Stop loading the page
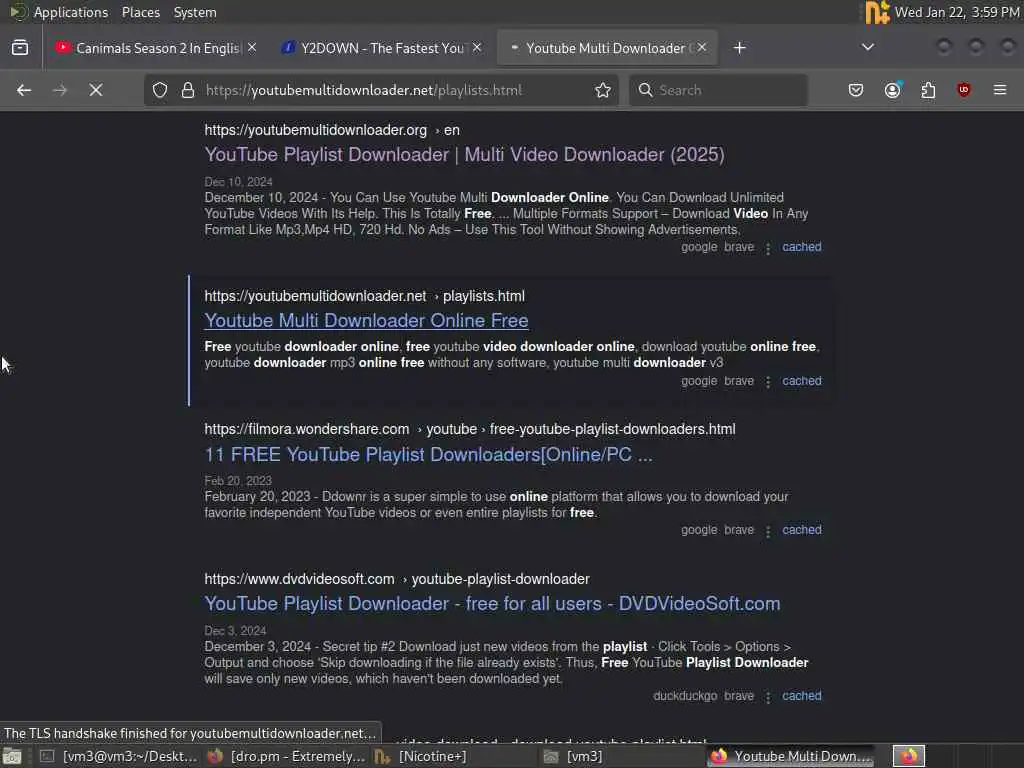The width and height of the screenshot is (1024, 768). click(x=96, y=90)
